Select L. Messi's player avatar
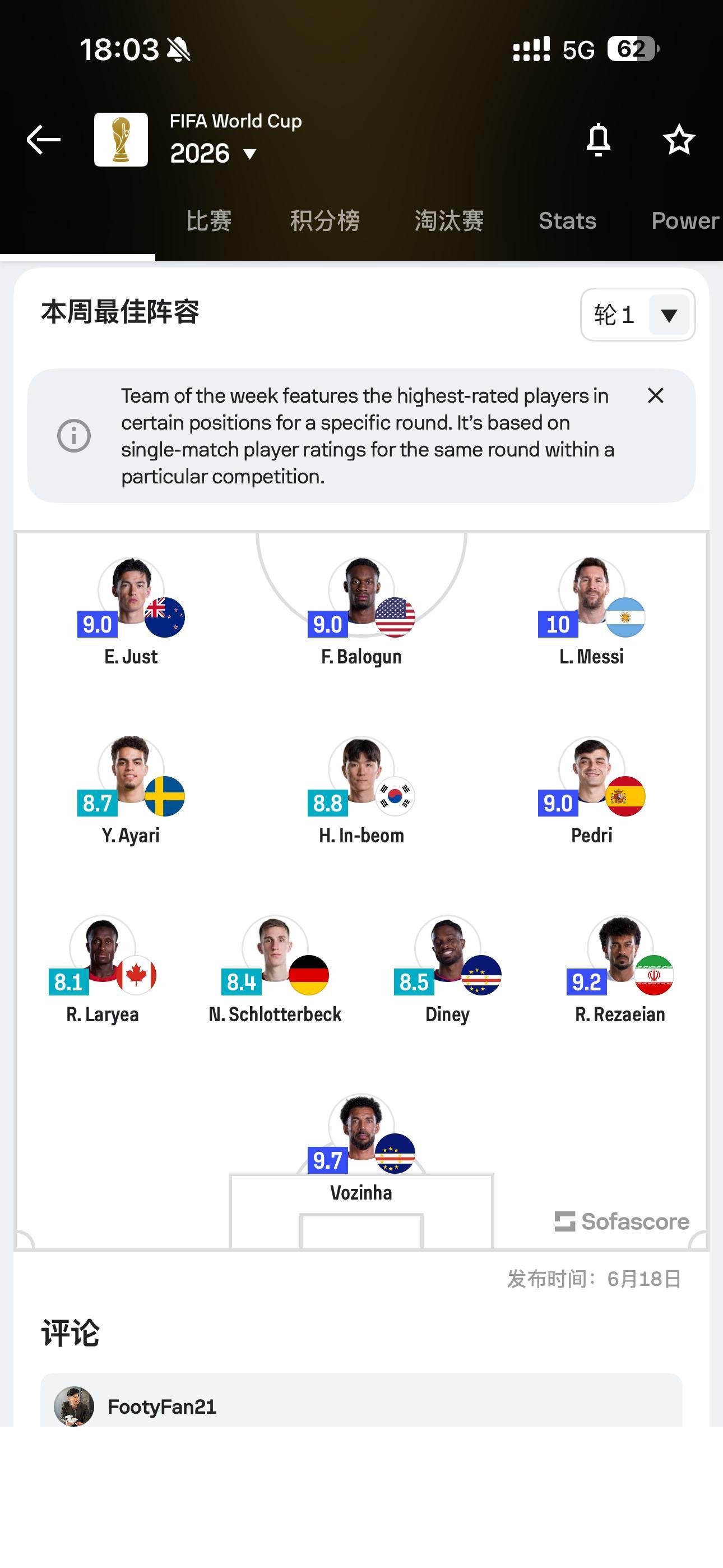This screenshot has width=723, height=1568. (x=591, y=591)
